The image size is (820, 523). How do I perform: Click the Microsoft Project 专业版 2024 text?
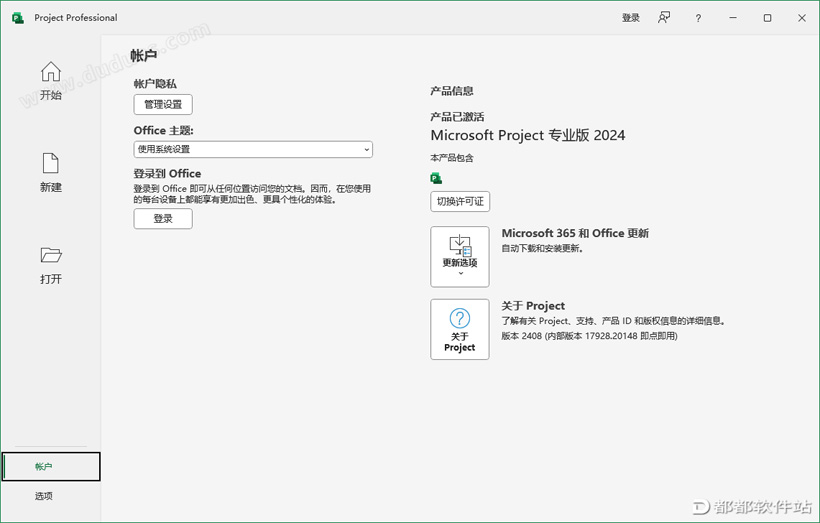528,135
